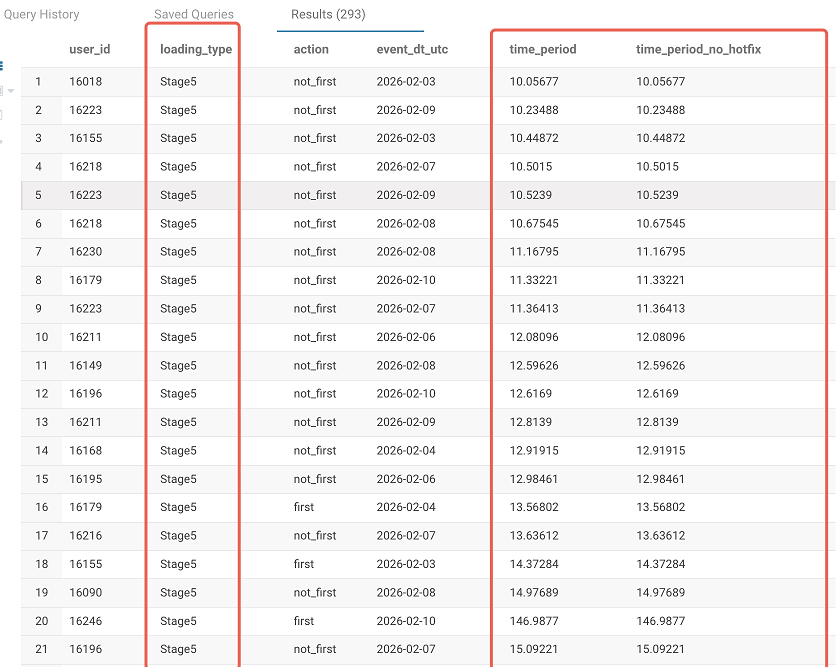Click user_id cell 16018 in row 1
This screenshot has height=672, width=836.
pyautogui.click(x=85, y=82)
